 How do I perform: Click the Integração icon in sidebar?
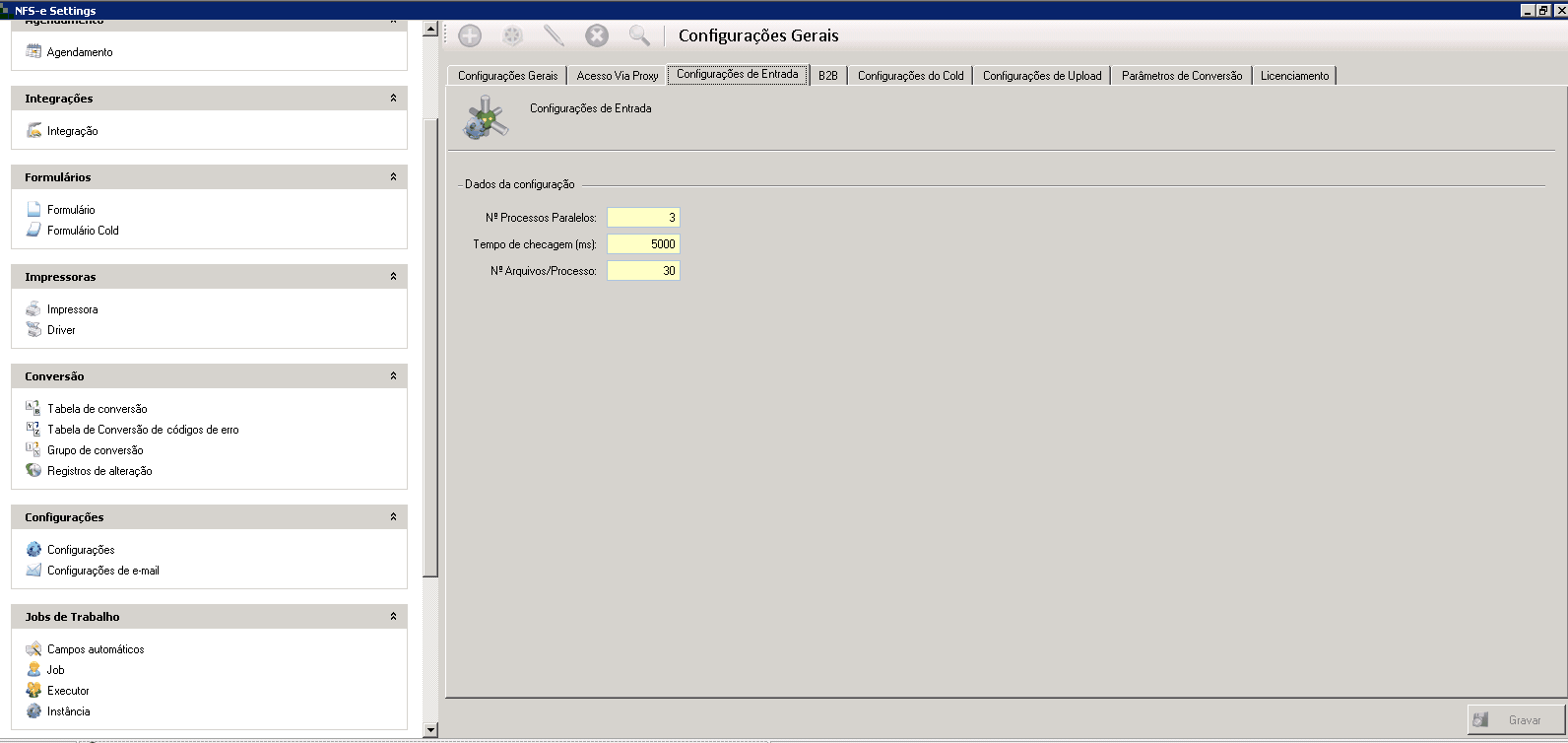point(33,130)
